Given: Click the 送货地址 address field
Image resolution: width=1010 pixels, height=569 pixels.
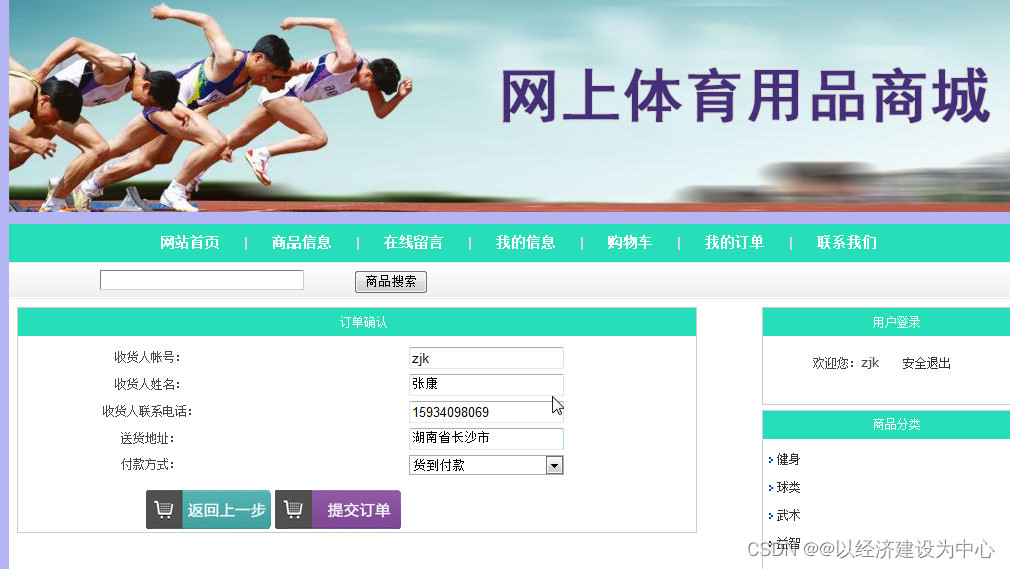Looking at the screenshot, I should click(x=486, y=438).
